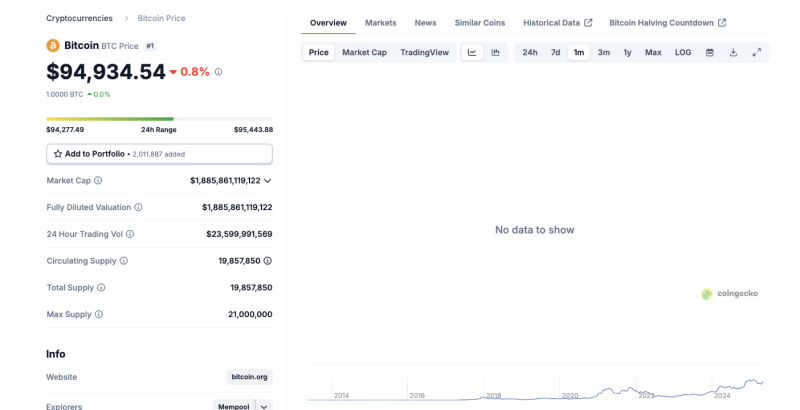This screenshot has width=800, height=410.
Task: Set chart range to 7d
Action: coord(555,53)
